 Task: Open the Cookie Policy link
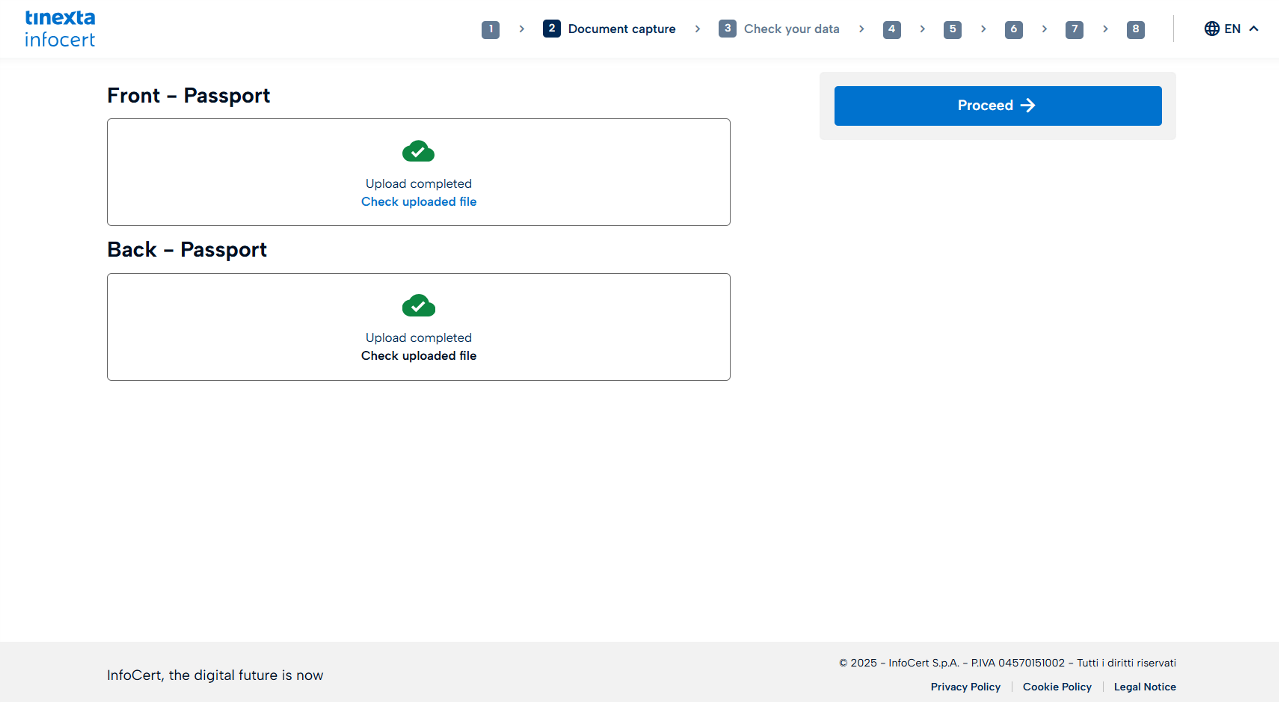[x=1057, y=687]
